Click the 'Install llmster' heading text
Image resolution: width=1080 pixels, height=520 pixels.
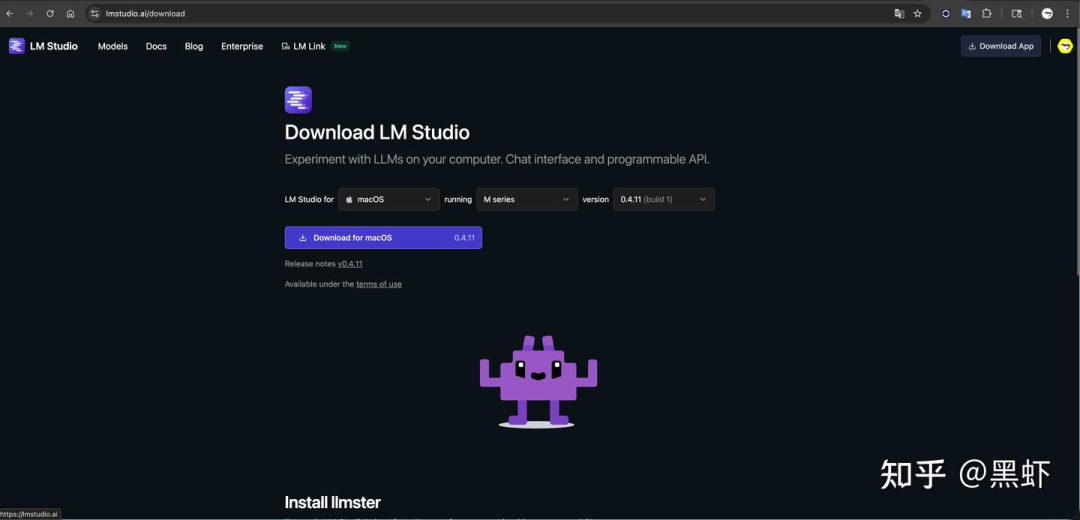[333, 502]
